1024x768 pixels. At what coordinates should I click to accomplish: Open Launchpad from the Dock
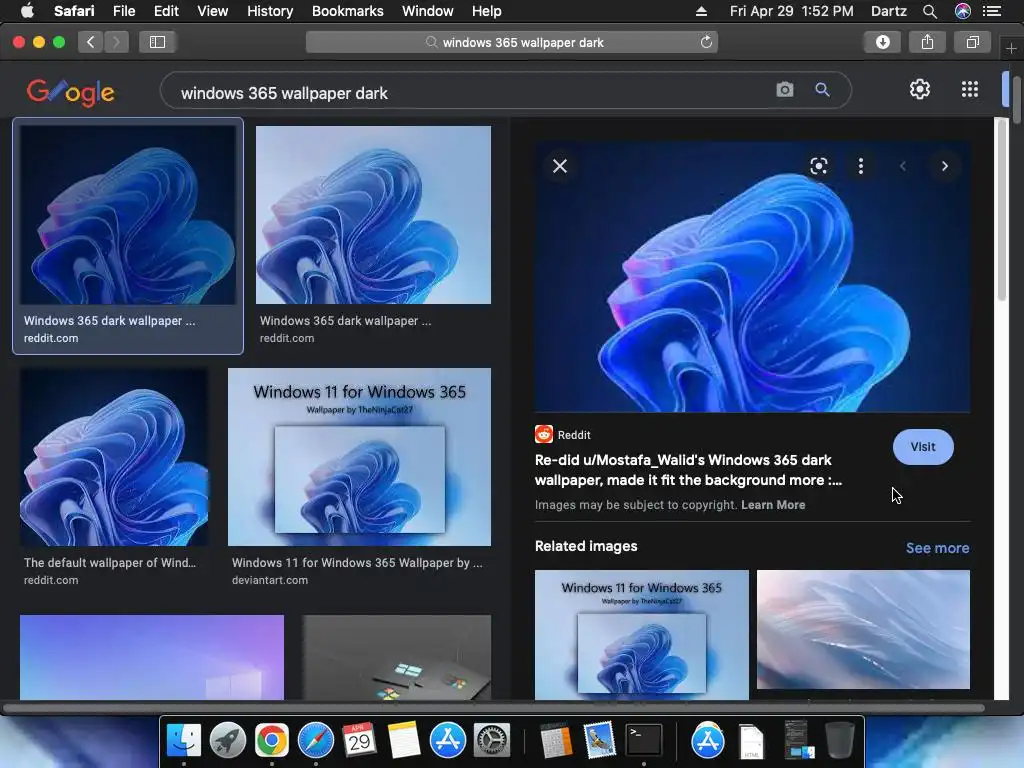tap(228, 740)
